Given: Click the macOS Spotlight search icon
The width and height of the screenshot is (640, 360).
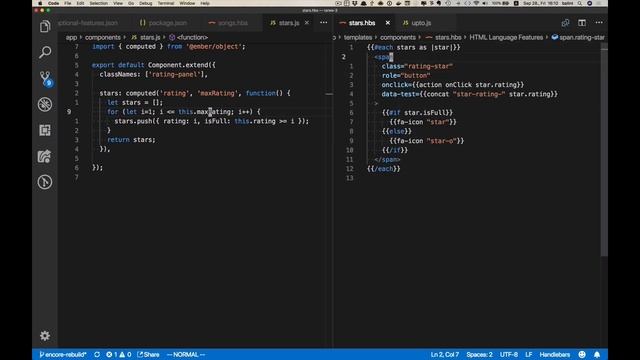Looking at the screenshot, I should click(x=579, y=3).
